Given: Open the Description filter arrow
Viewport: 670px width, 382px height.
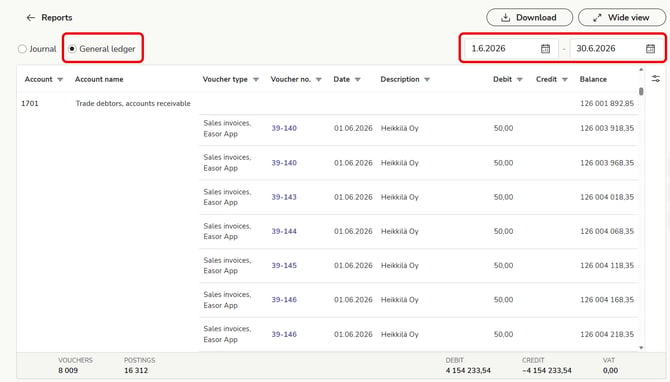Looking at the screenshot, I should pos(427,79).
